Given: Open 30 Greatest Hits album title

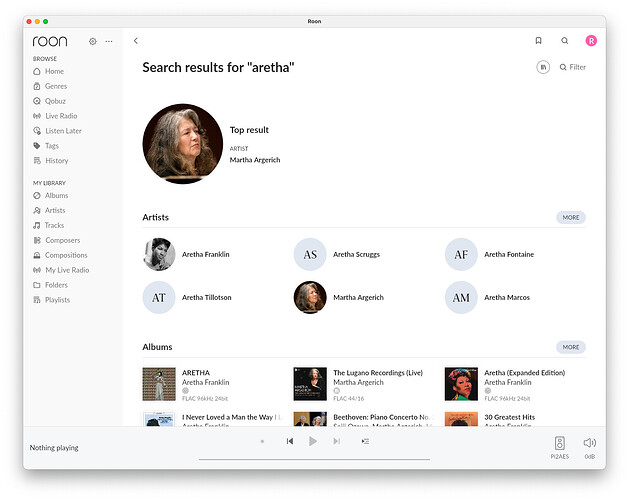Looking at the screenshot, I should click(509, 417).
